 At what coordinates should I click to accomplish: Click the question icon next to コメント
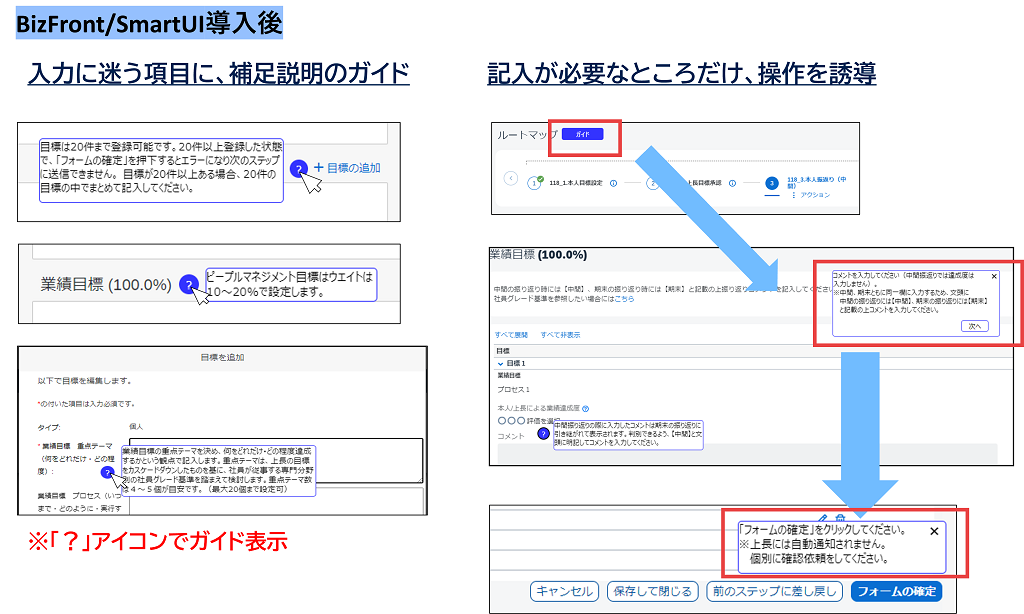click(x=543, y=434)
